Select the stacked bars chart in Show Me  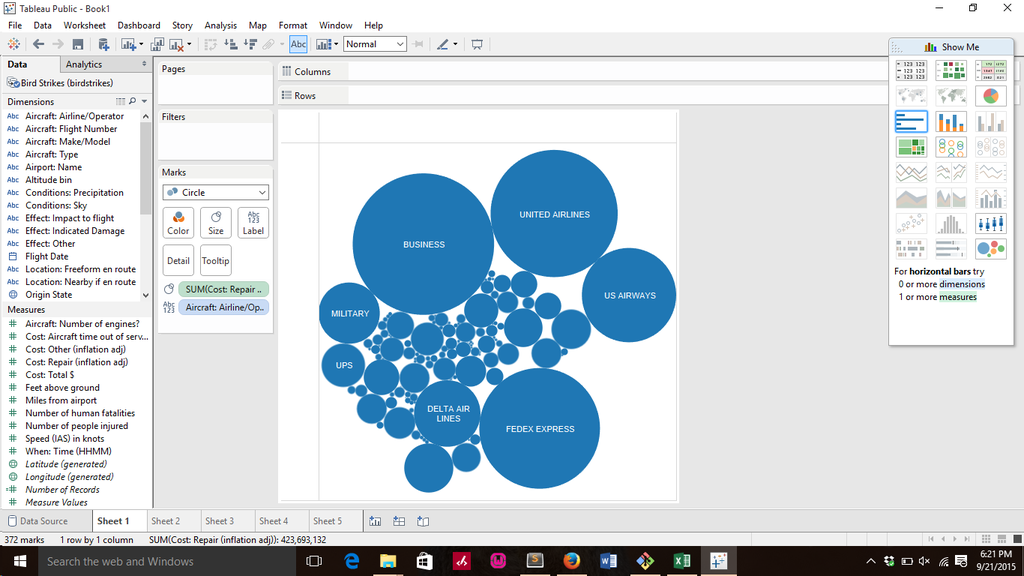coord(951,121)
